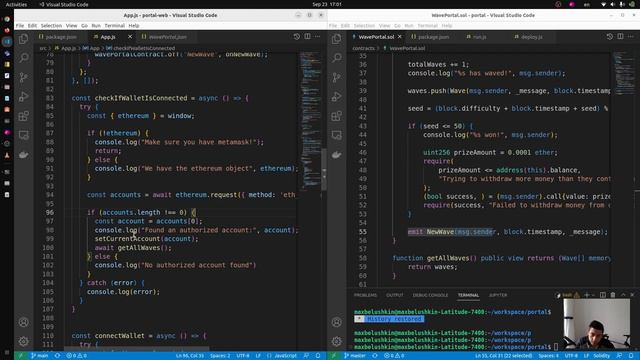640x360 pixels.
Task: Open Selection menu in portal-web window
Action: tap(51, 25)
